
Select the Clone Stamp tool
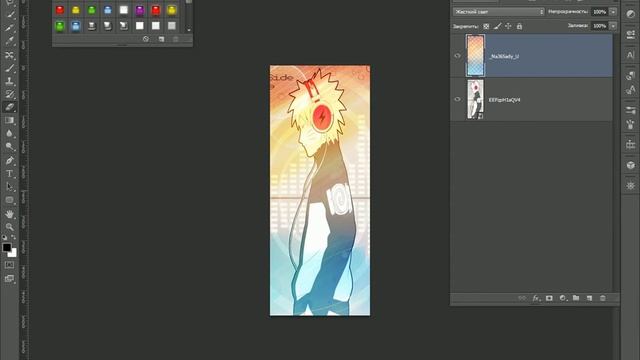click(x=9, y=81)
